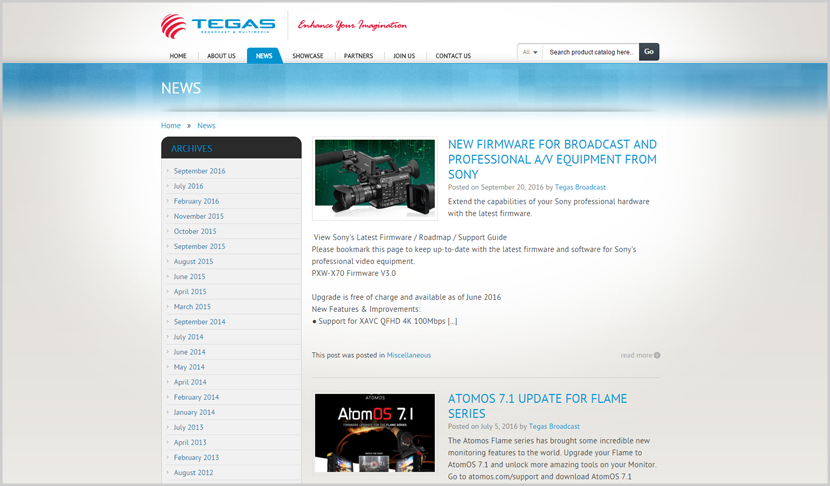The width and height of the screenshot is (830, 486).
Task: Open the April 2015 archive
Action: pyautogui.click(x=190, y=292)
